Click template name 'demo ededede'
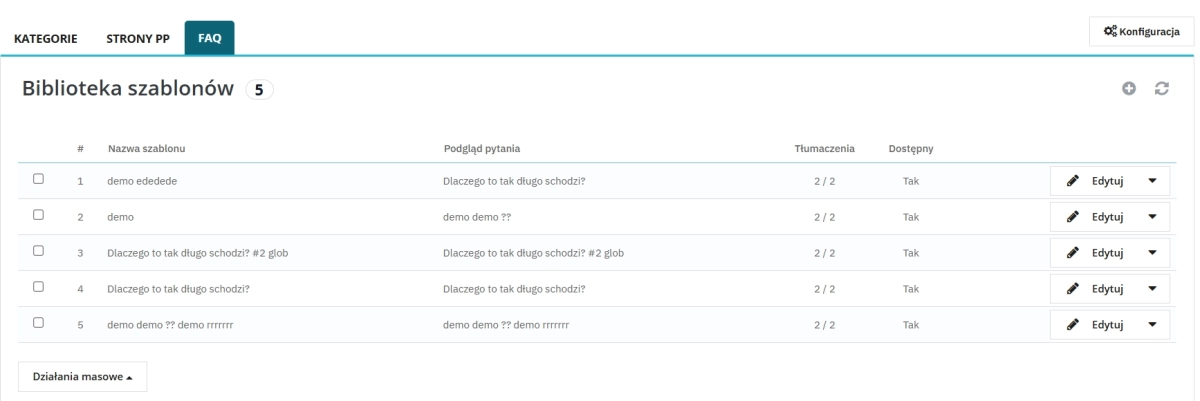This screenshot has height=401, width=1200. point(143,181)
